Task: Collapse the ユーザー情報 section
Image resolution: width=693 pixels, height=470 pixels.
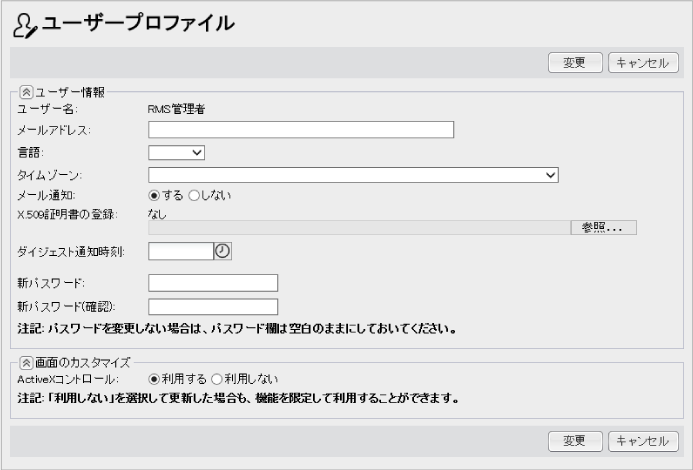Action: [x=25, y=92]
